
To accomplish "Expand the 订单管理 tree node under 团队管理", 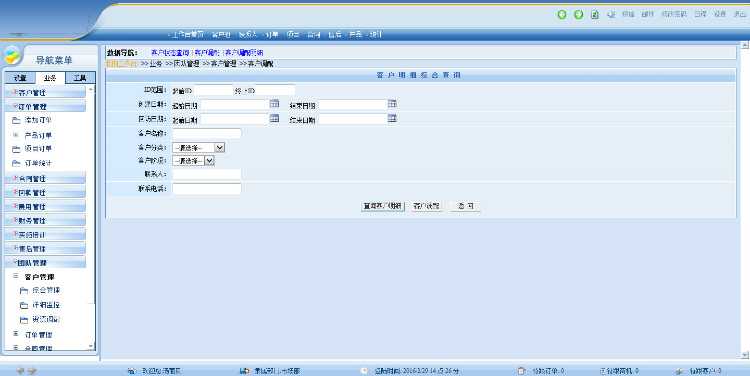I will coord(16,334).
